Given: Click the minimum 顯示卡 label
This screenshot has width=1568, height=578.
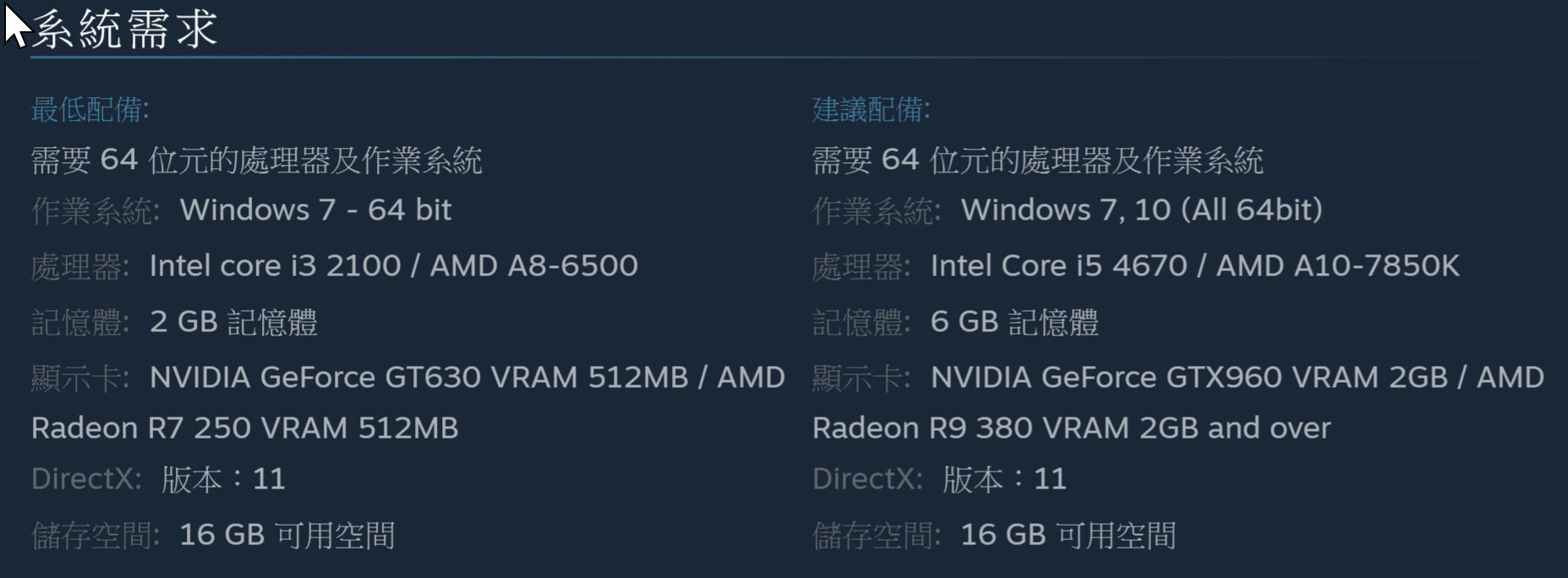Looking at the screenshot, I should tap(80, 378).
